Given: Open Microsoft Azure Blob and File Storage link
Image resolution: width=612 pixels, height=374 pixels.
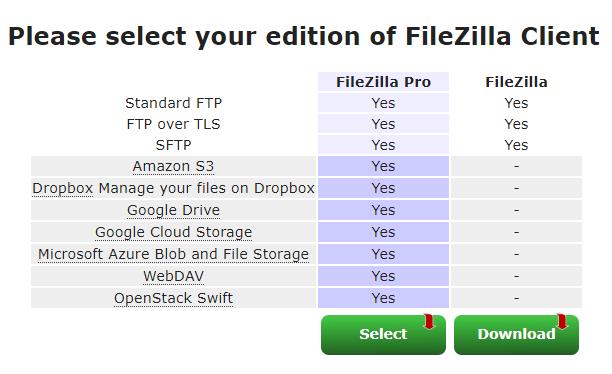Looking at the screenshot, I should [173, 254].
